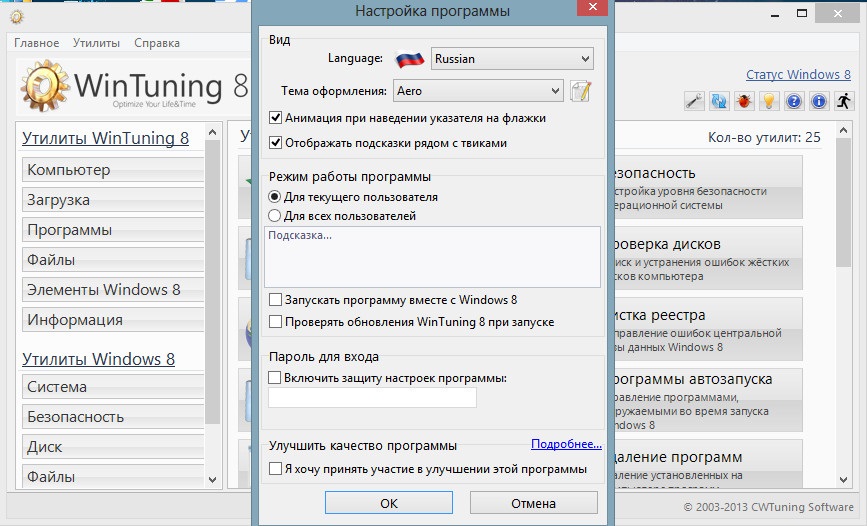The image size is (867, 526).
Task: Click the blue refresh arrows icon
Action: pyautogui.click(x=719, y=101)
